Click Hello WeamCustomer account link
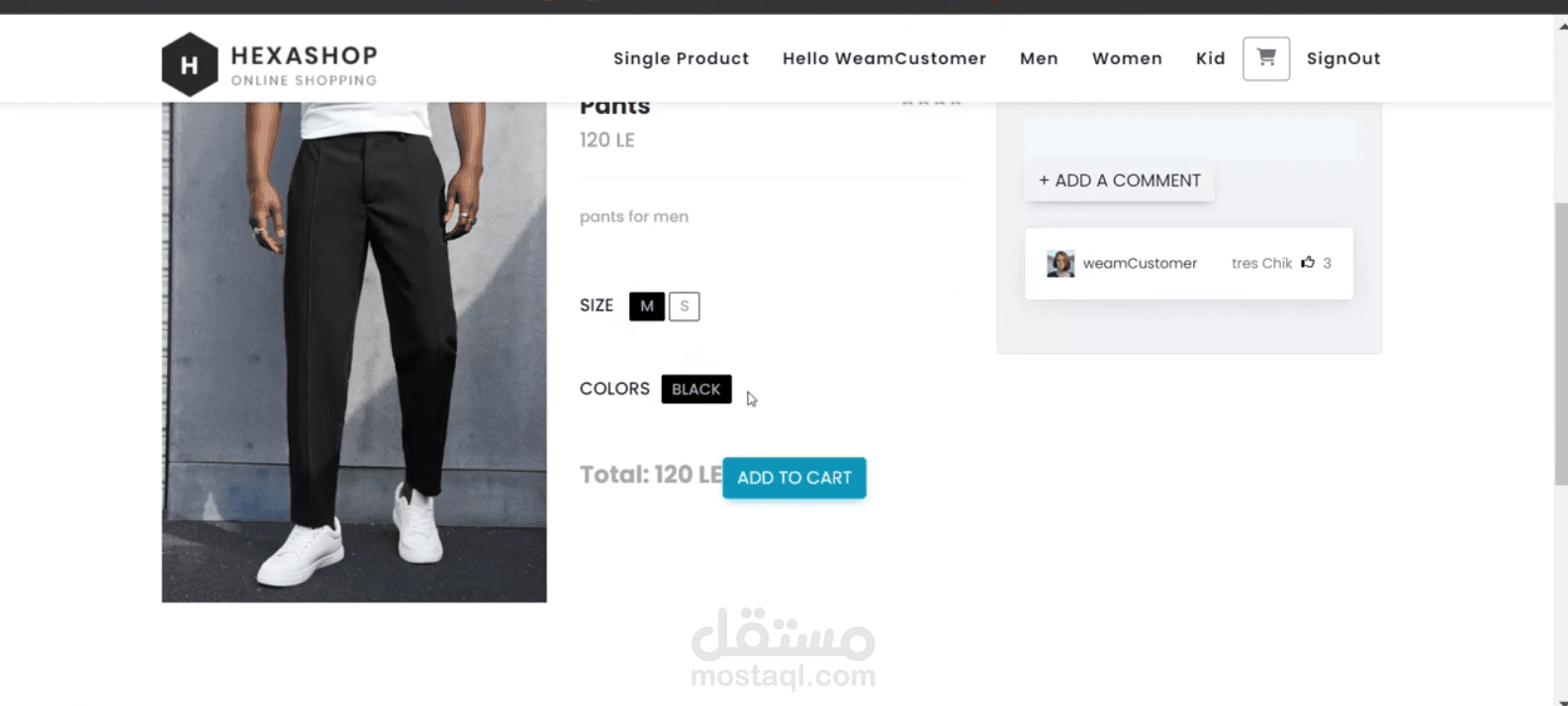Viewport: 1568px width, 706px height. [883, 58]
